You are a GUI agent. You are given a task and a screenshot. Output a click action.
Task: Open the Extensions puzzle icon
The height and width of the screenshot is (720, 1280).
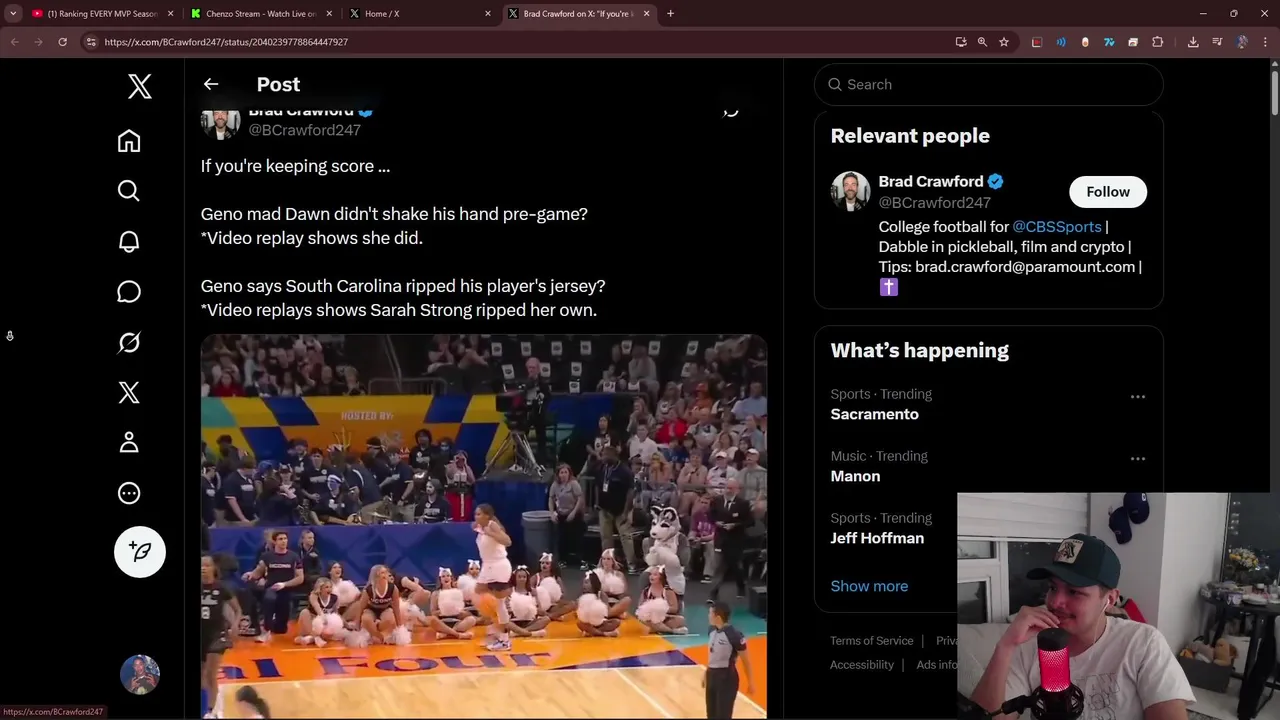(1158, 42)
